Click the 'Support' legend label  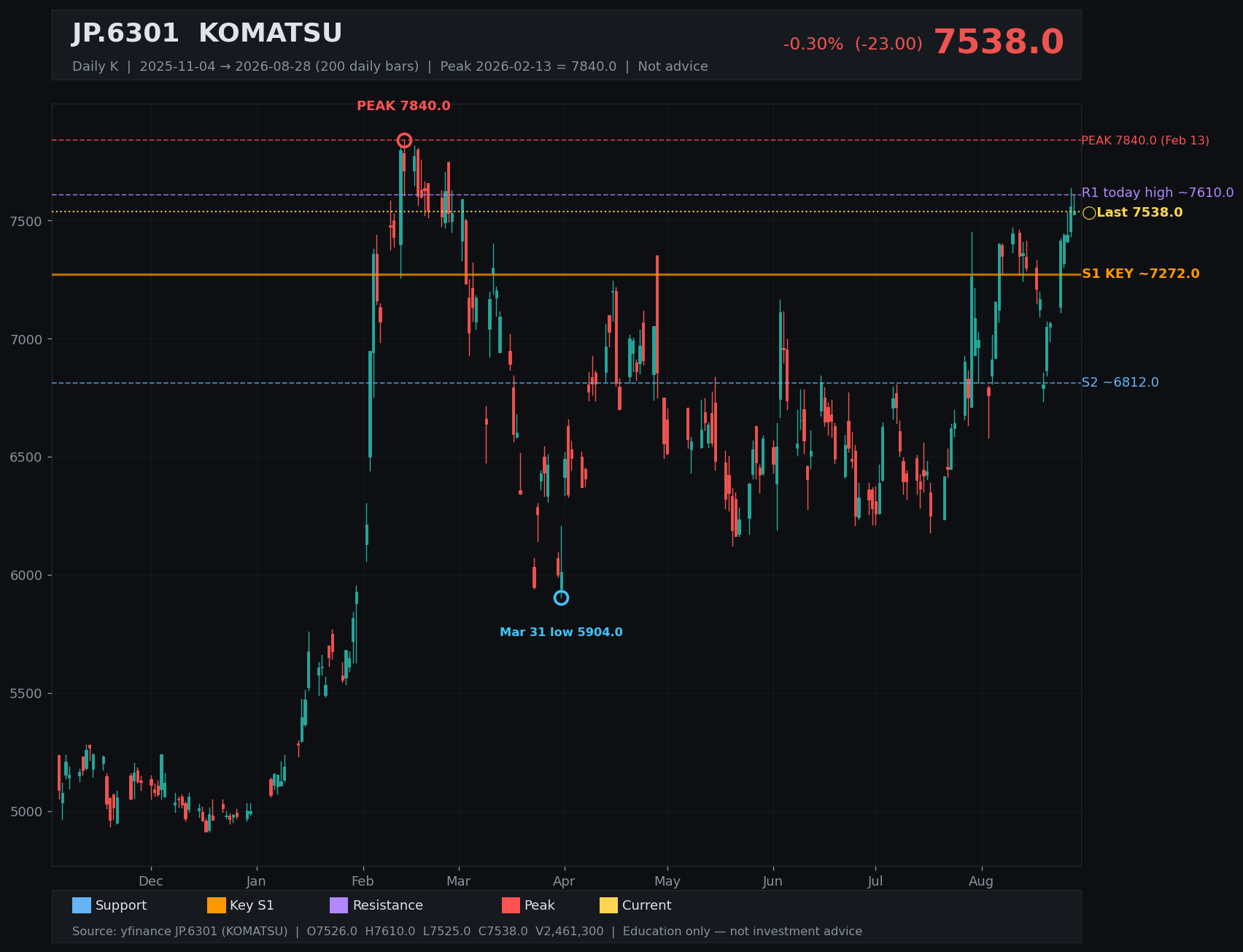pos(121,905)
